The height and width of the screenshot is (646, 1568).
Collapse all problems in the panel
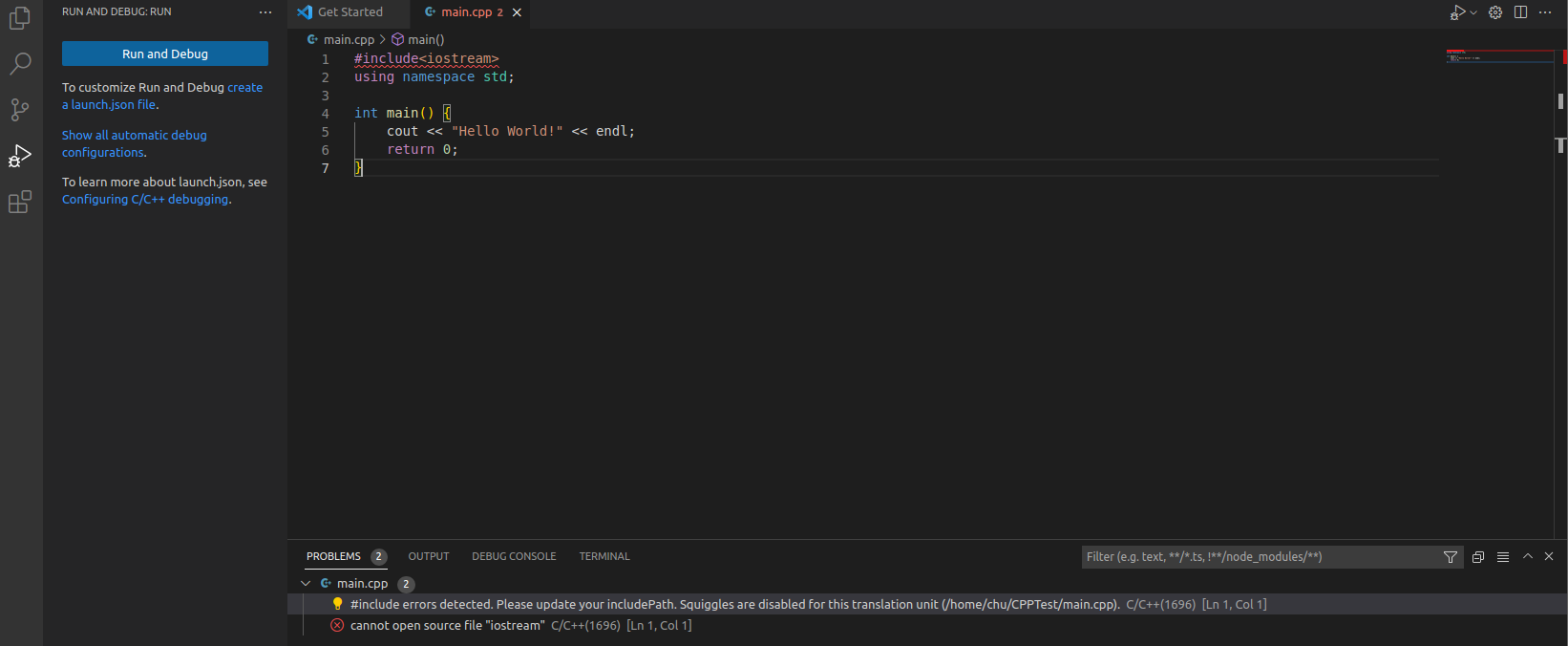point(1478,557)
